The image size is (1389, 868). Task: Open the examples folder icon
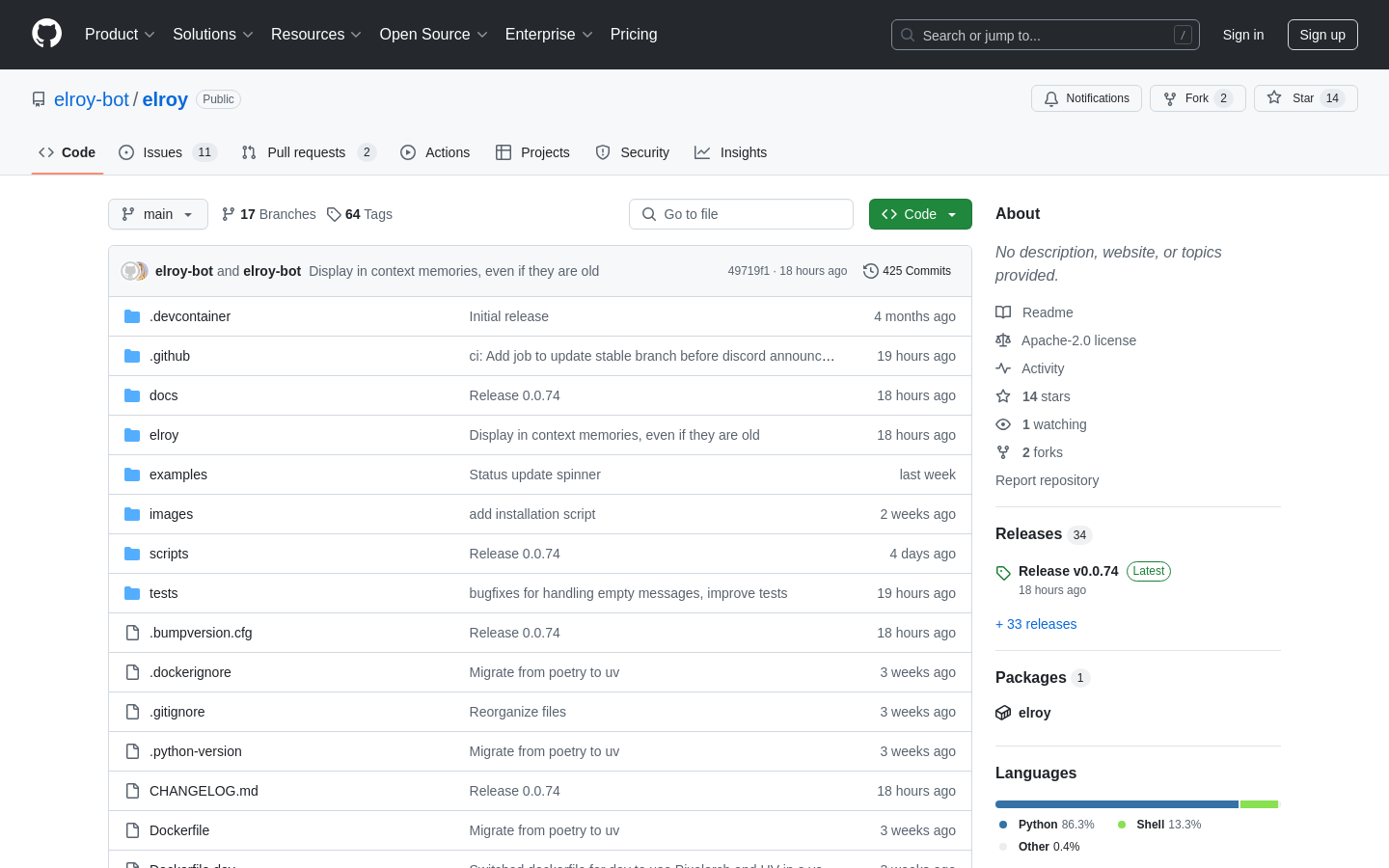click(132, 475)
